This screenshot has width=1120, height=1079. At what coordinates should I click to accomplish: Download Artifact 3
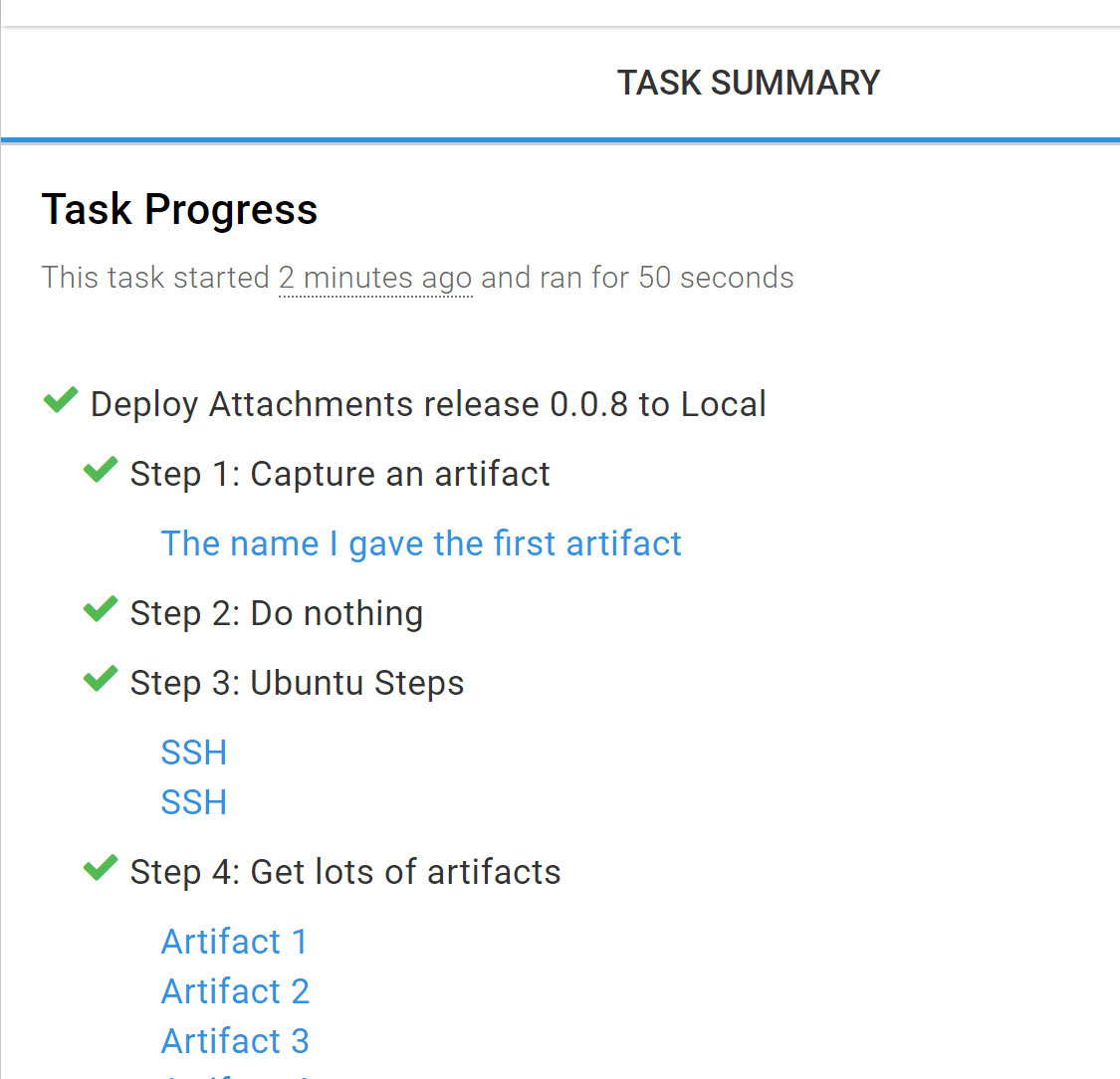coord(235,1040)
